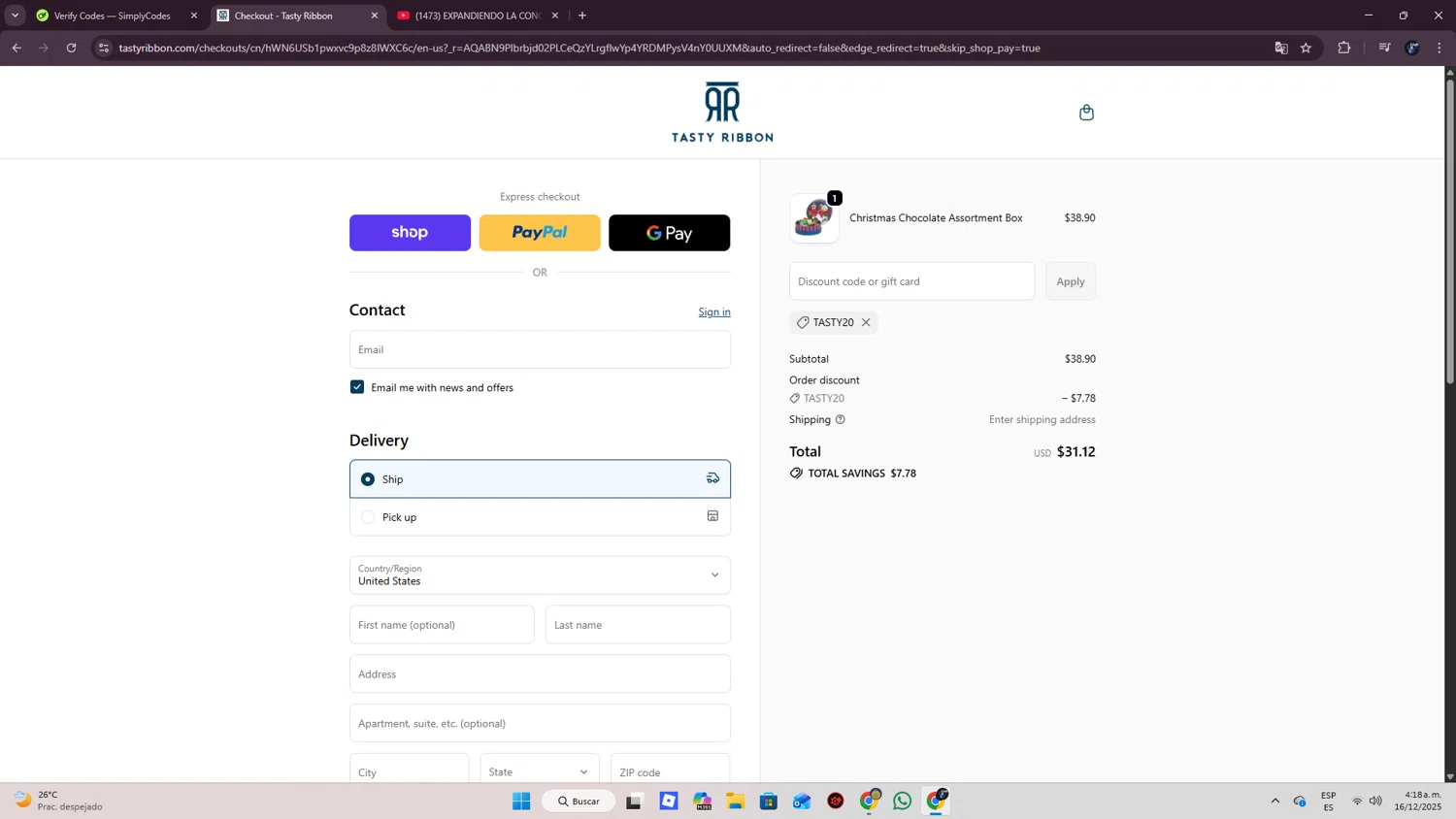Click the translate page icon

tap(1281, 48)
